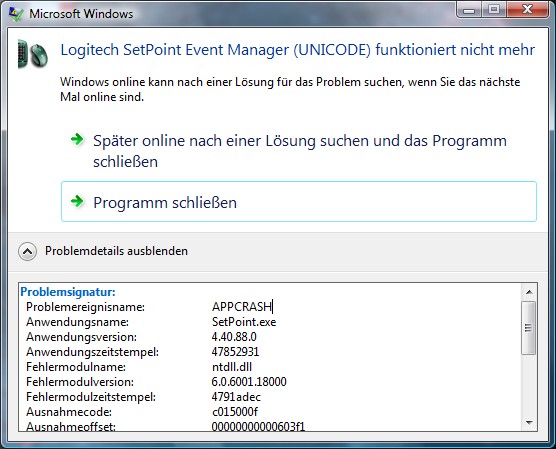Click green arrow beside 'Programm schließen'

(x=77, y=201)
